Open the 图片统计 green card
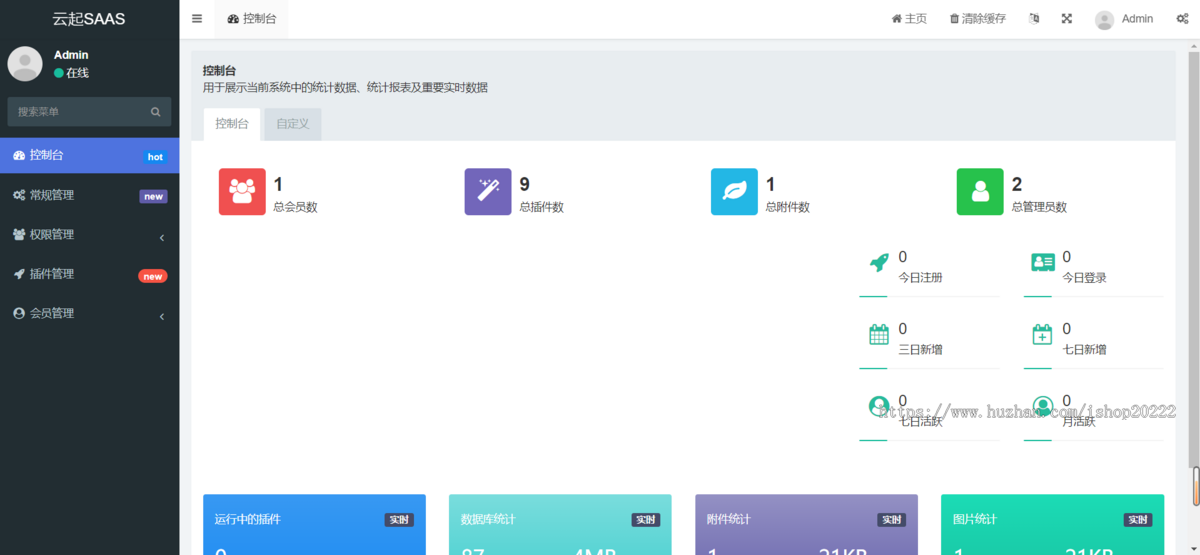1200x555 pixels. (x=1052, y=525)
